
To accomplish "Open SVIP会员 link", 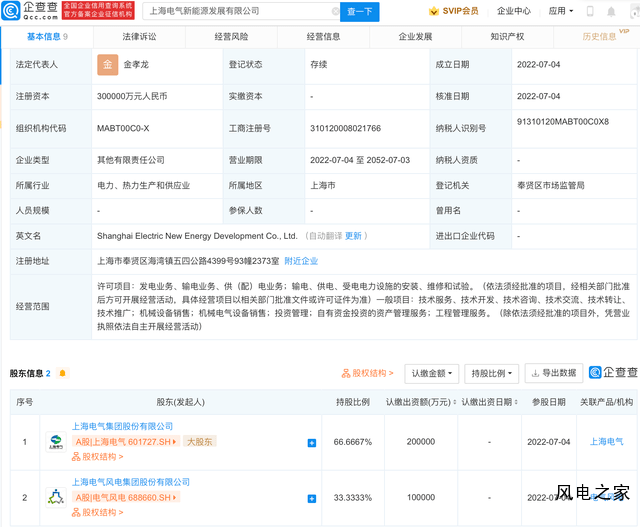I will (460, 11).
